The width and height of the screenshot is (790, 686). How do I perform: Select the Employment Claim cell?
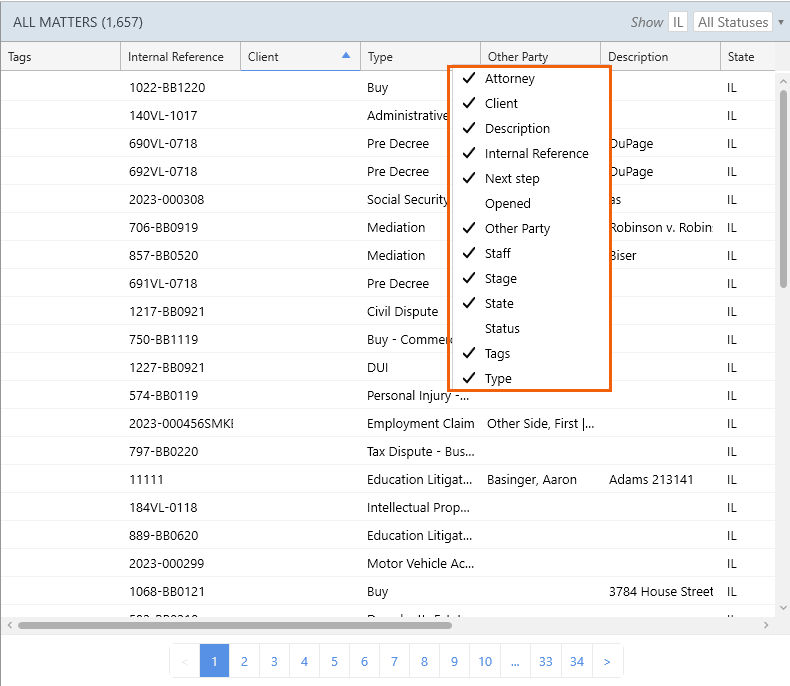tap(421, 424)
